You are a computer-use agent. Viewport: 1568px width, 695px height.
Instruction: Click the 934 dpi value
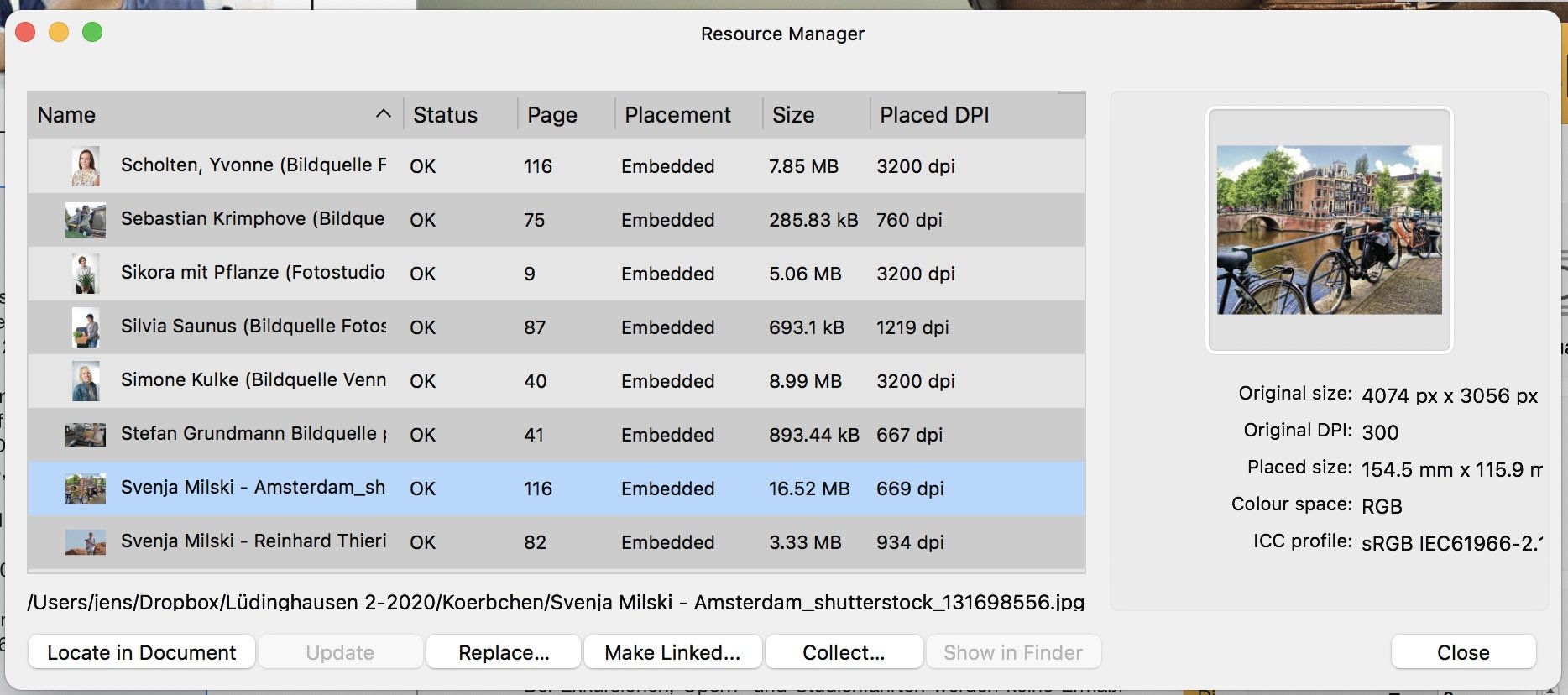pos(910,542)
